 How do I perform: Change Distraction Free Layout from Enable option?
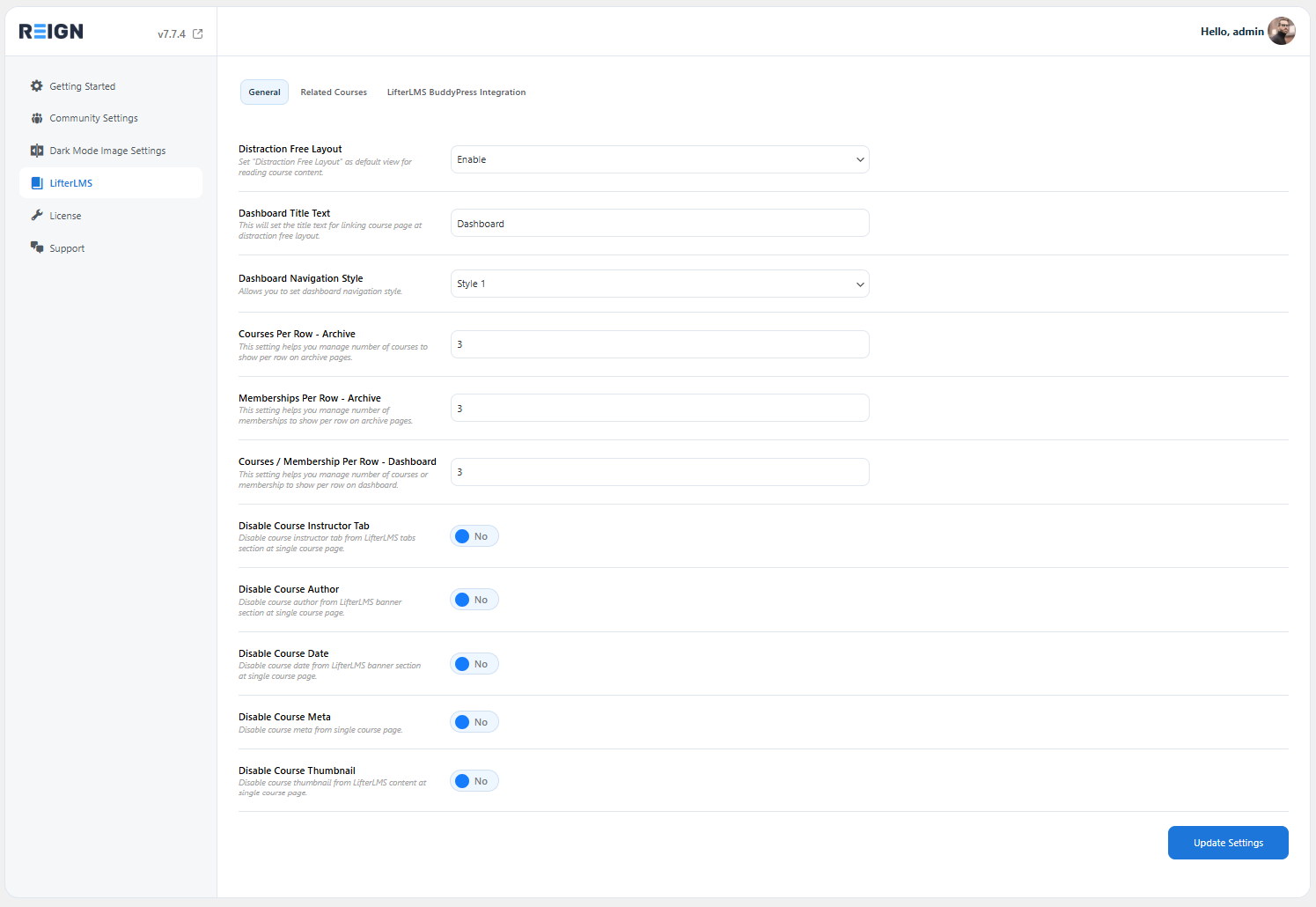click(x=659, y=159)
